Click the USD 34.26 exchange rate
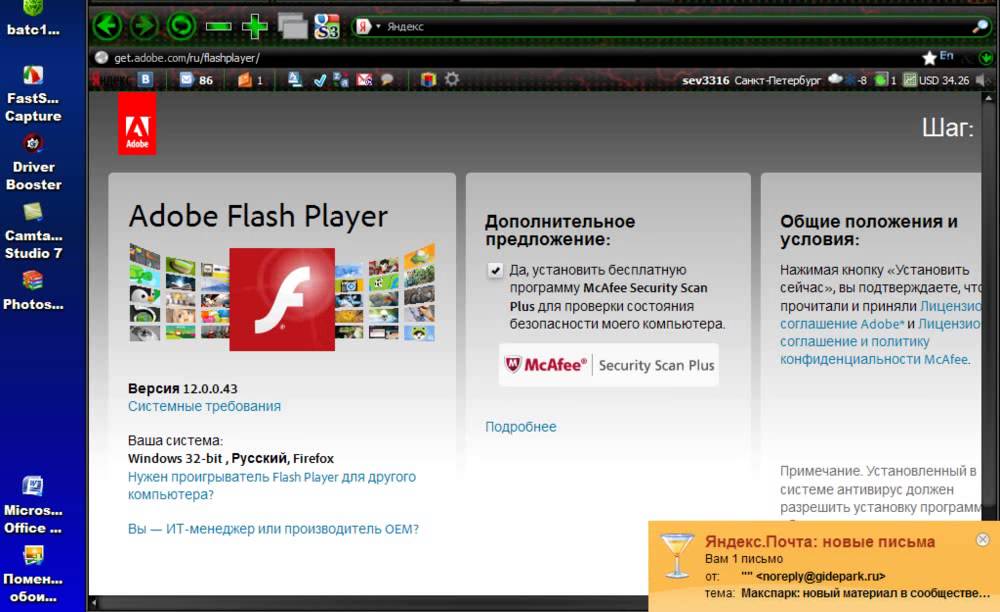This screenshot has height=612, width=1000. point(936,80)
